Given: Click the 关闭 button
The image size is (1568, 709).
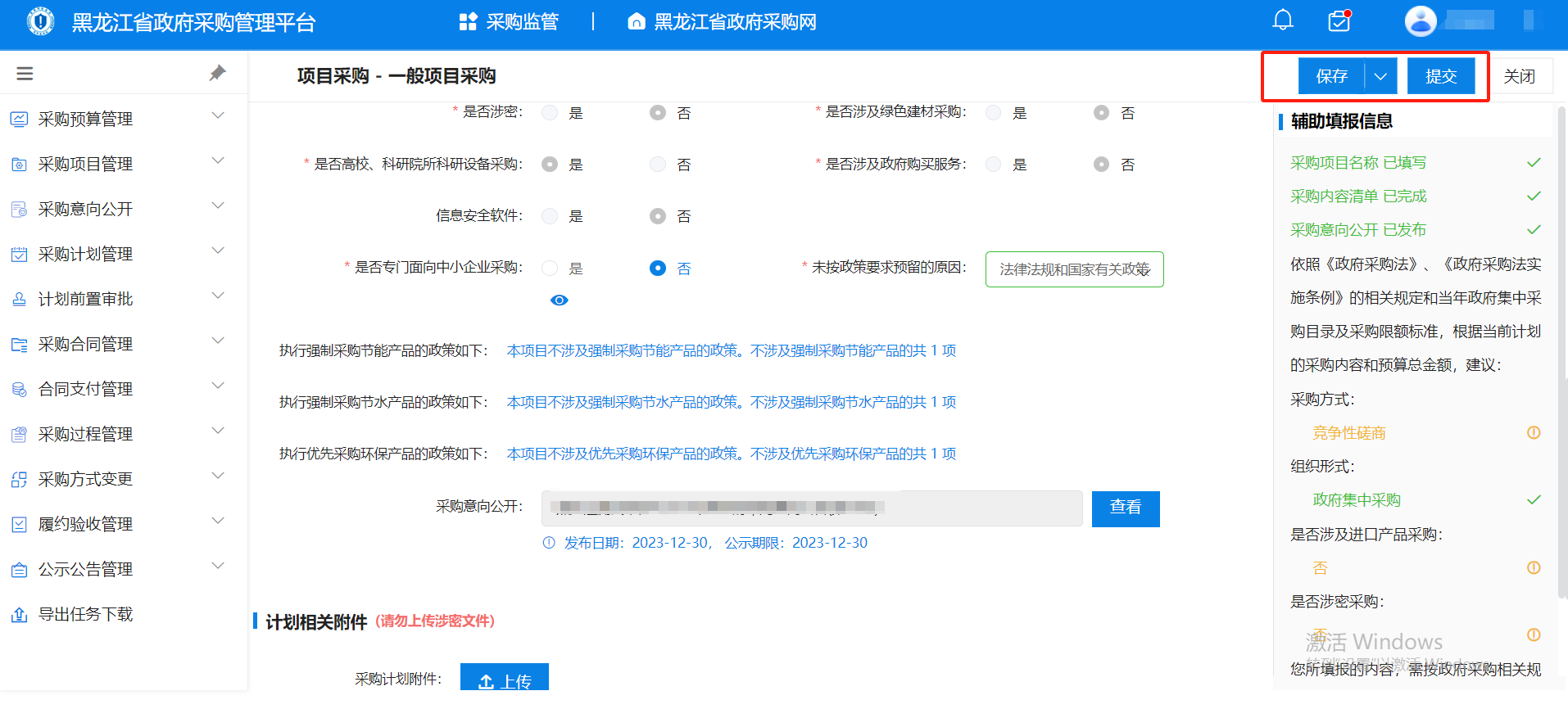Looking at the screenshot, I should pyautogui.click(x=1520, y=76).
